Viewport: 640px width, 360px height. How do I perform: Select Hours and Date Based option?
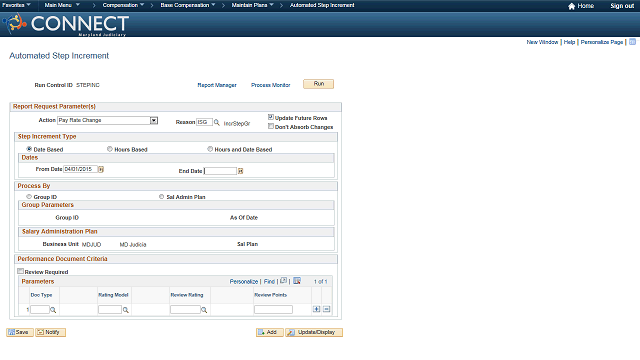[x=210, y=149]
